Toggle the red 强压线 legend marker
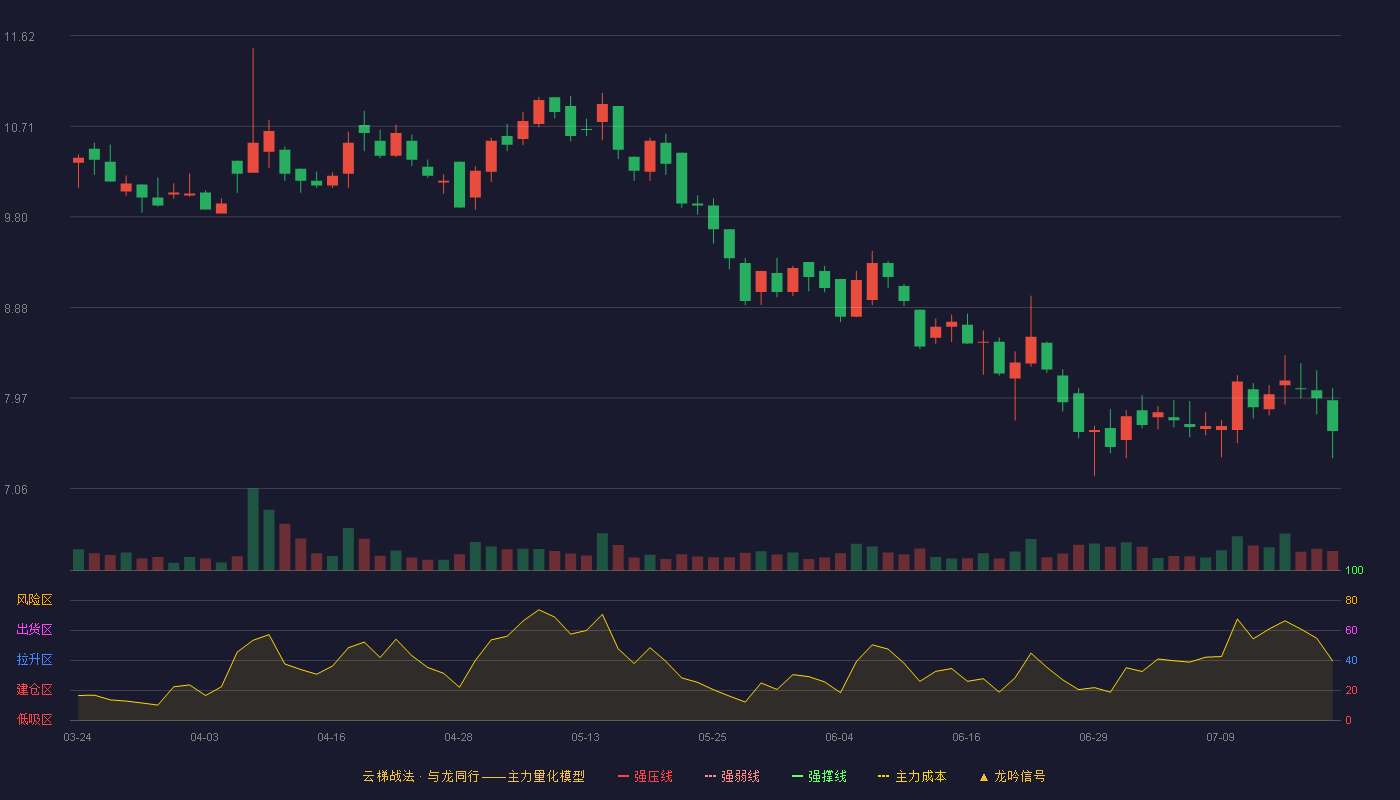This screenshot has height=800, width=1400. pyautogui.click(x=623, y=777)
